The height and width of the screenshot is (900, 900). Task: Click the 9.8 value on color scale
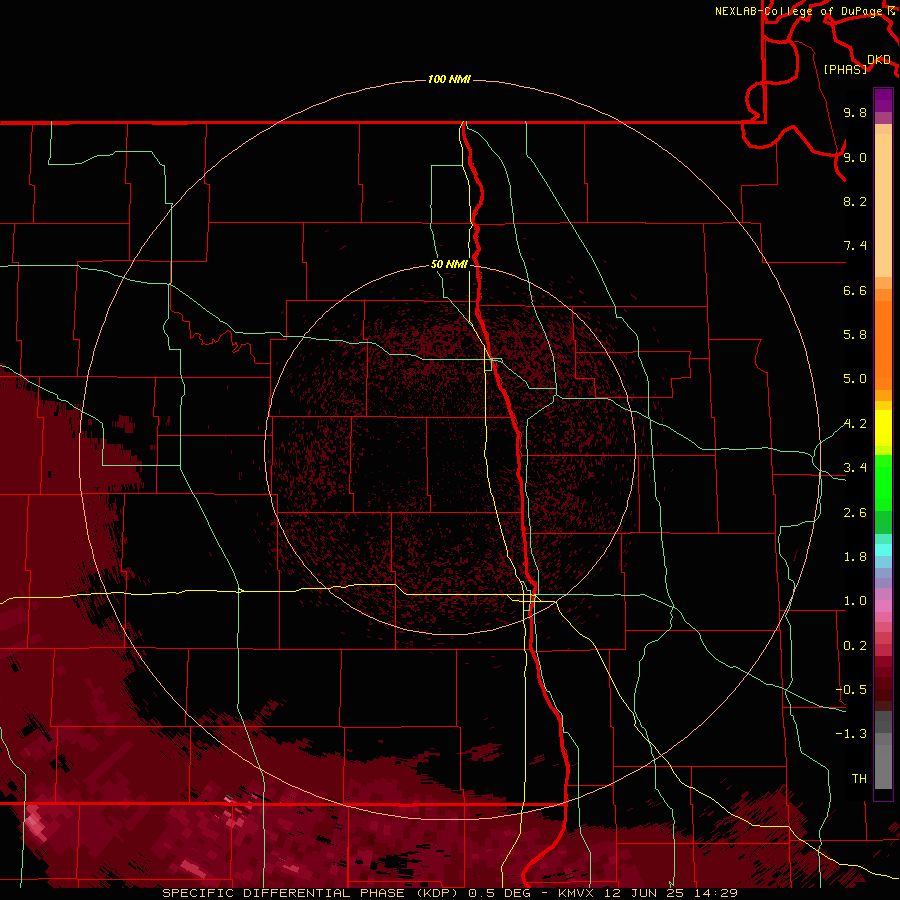pos(855,112)
